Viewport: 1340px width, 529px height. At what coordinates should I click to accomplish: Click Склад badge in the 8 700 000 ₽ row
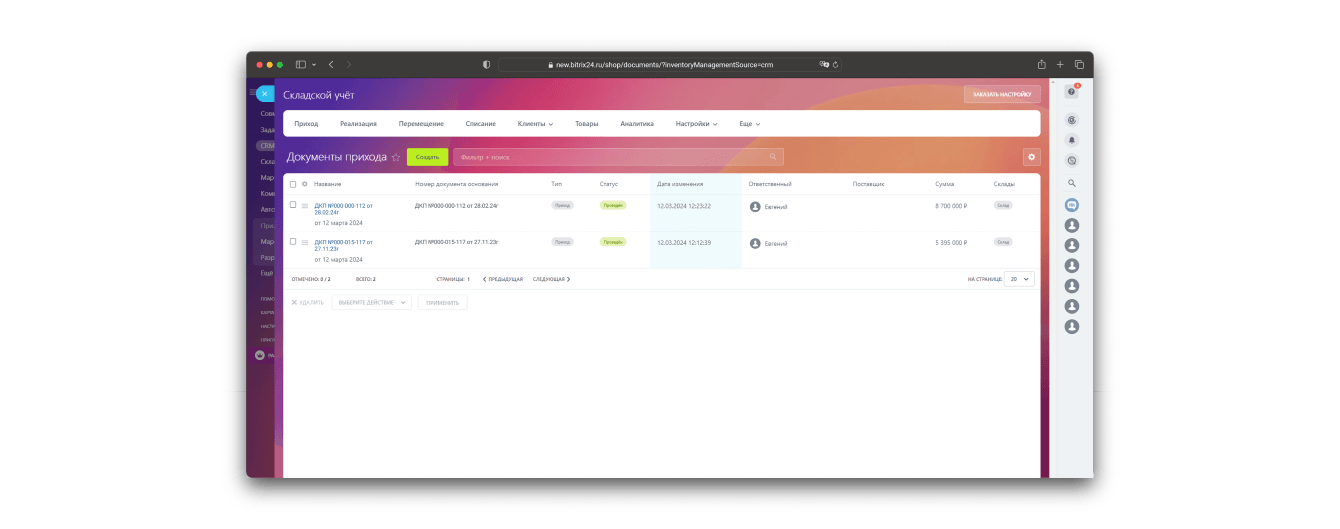[1003, 205]
